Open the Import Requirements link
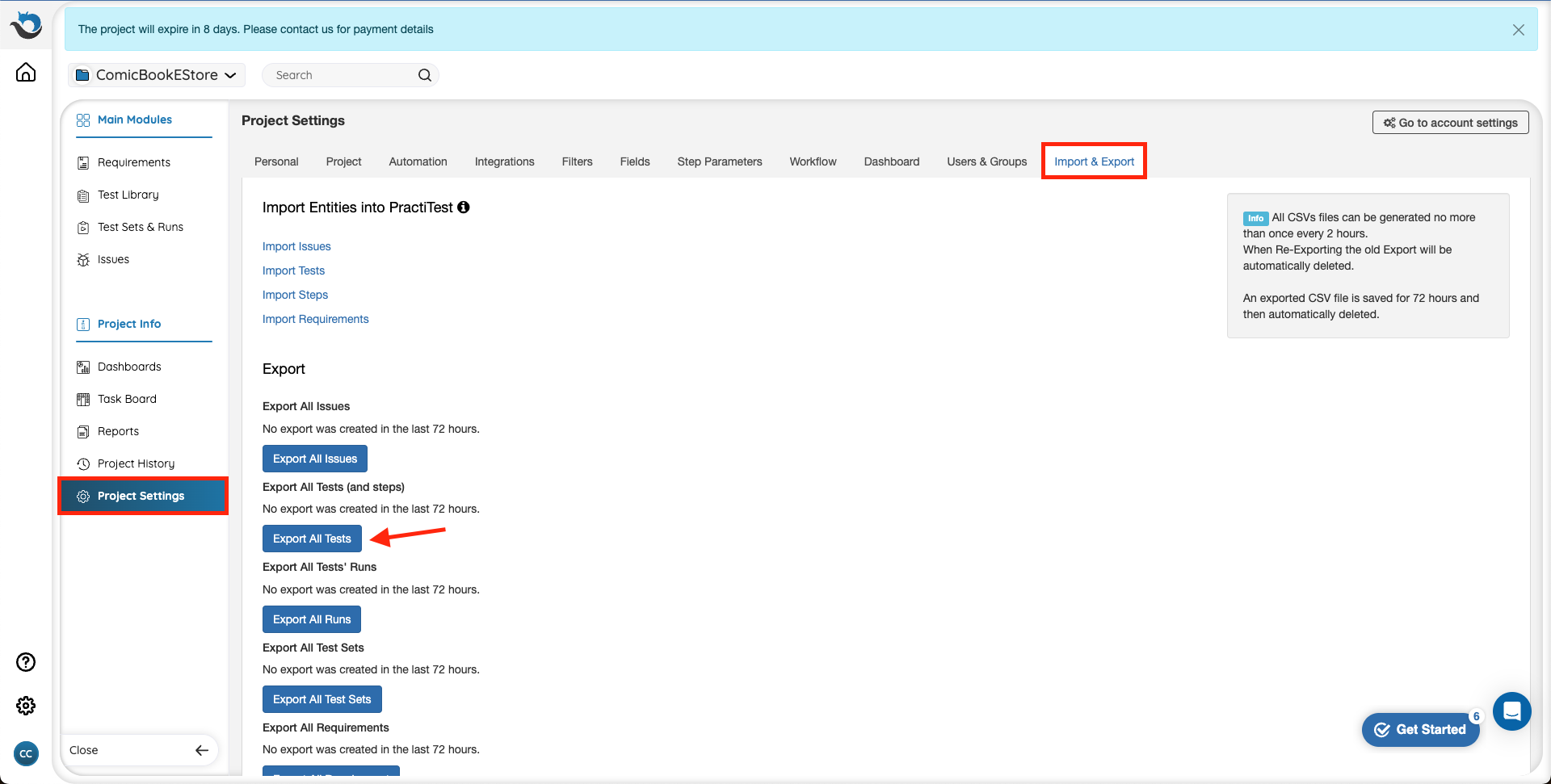The height and width of the screenshot is (784, 1551). click(x=315, y=319)
